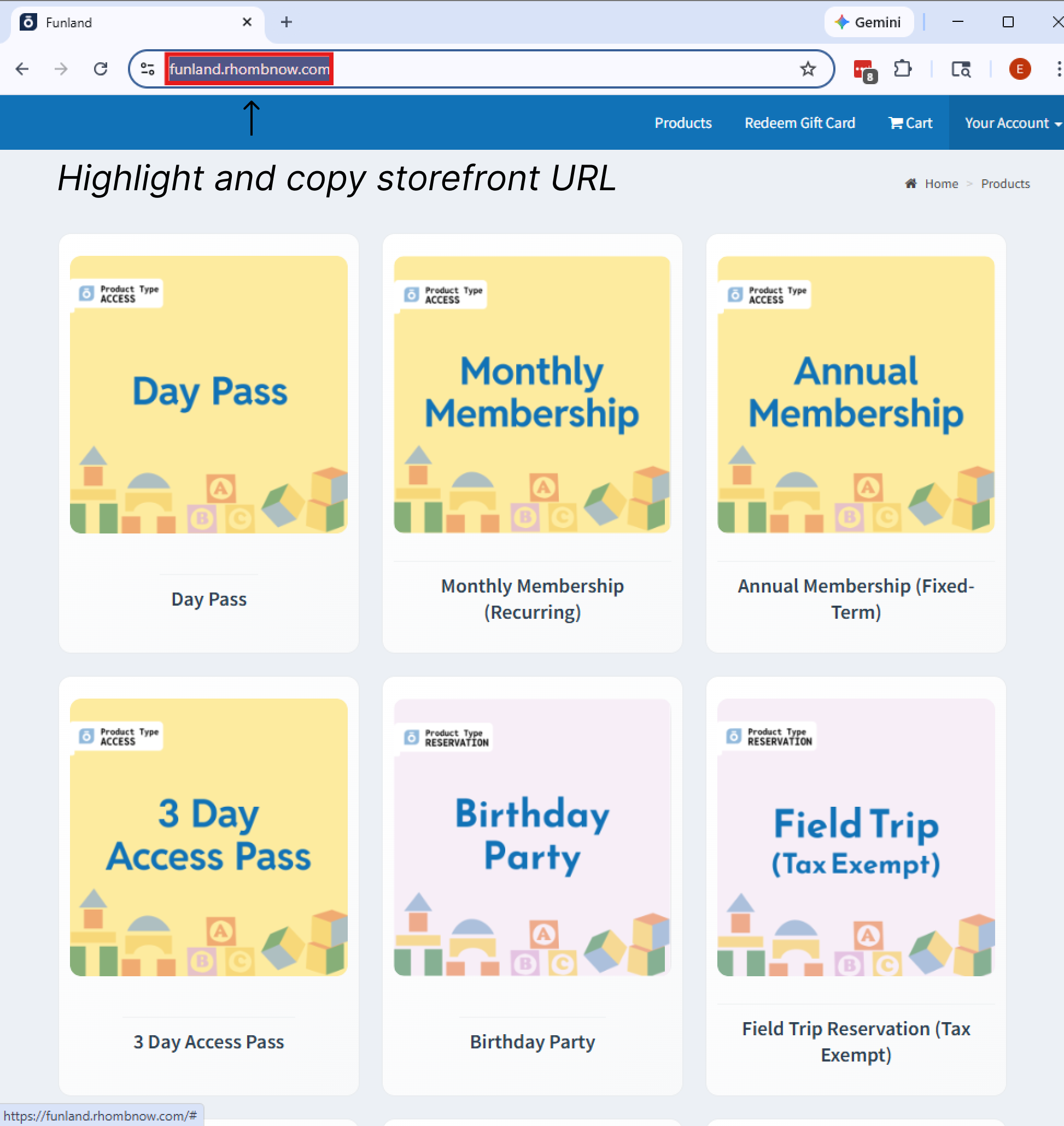Close the Funland tab

[247, 22]
